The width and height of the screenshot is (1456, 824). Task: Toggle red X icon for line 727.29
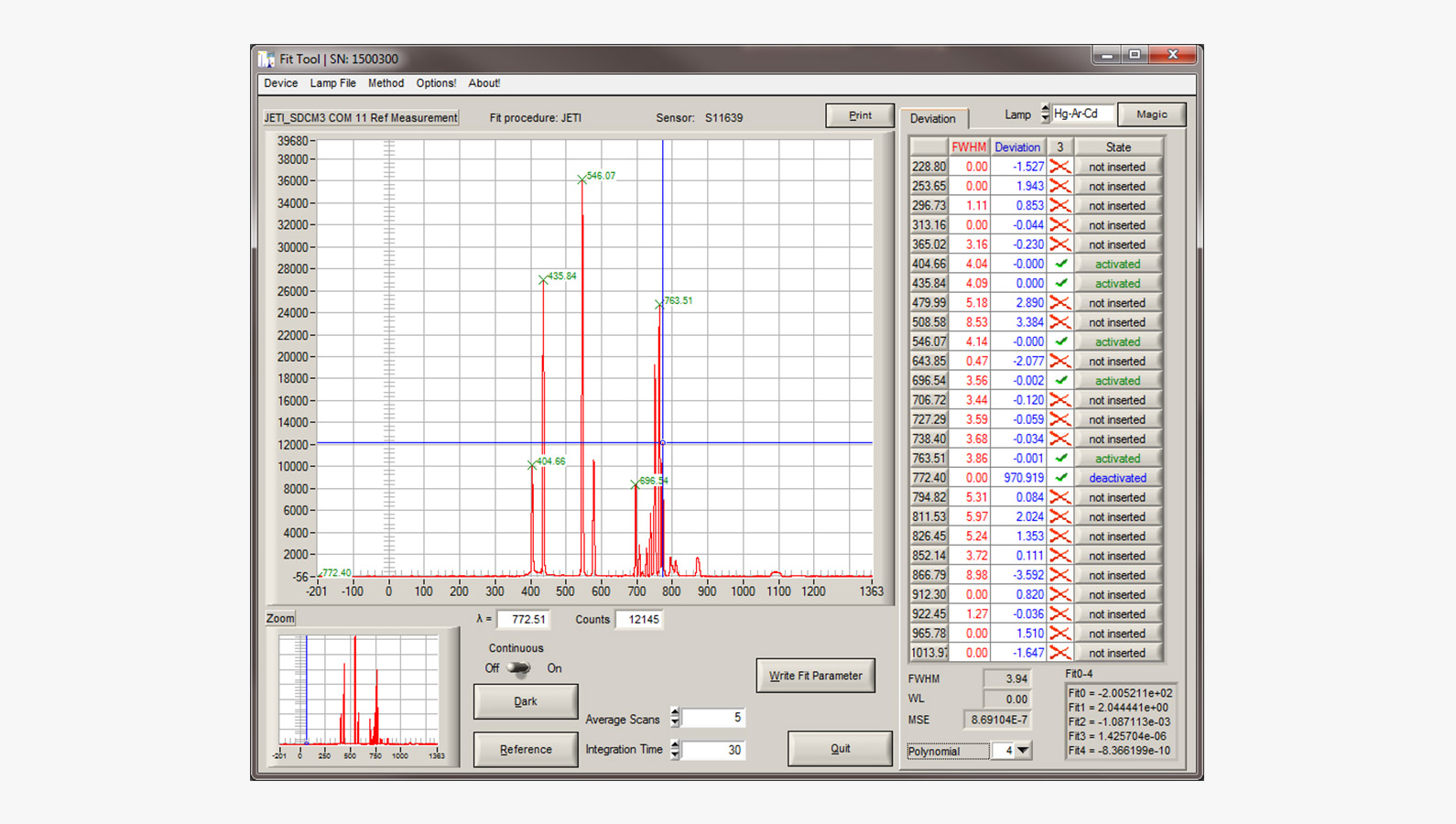[1060, 419]
